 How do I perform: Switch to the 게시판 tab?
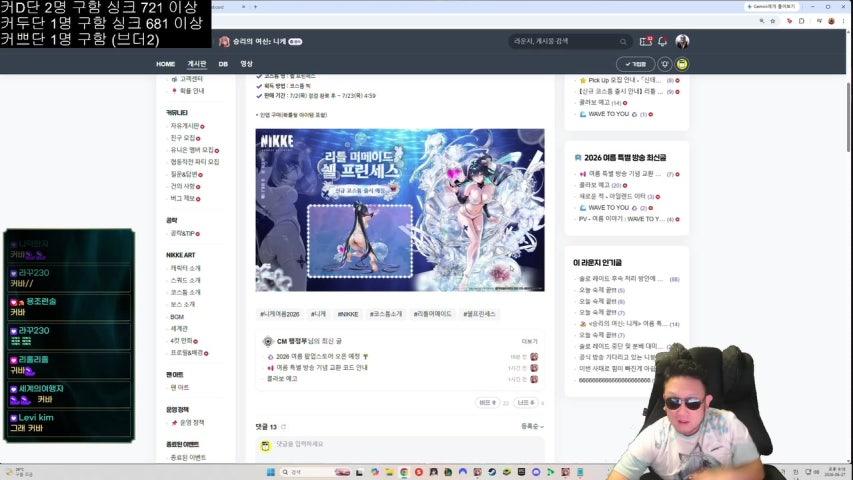point(197,64)
